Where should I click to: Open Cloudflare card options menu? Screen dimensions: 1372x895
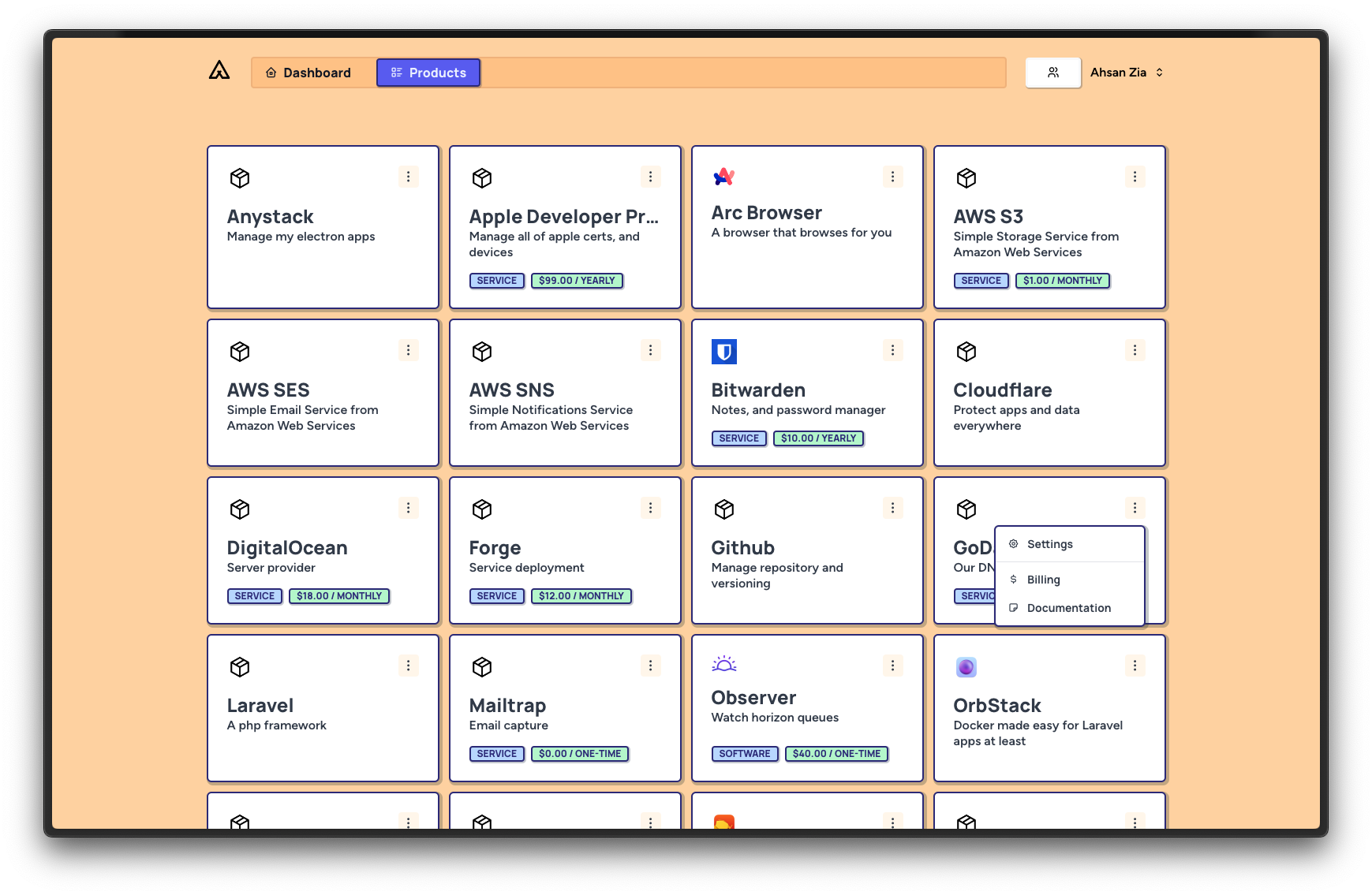click(1135, 350)
